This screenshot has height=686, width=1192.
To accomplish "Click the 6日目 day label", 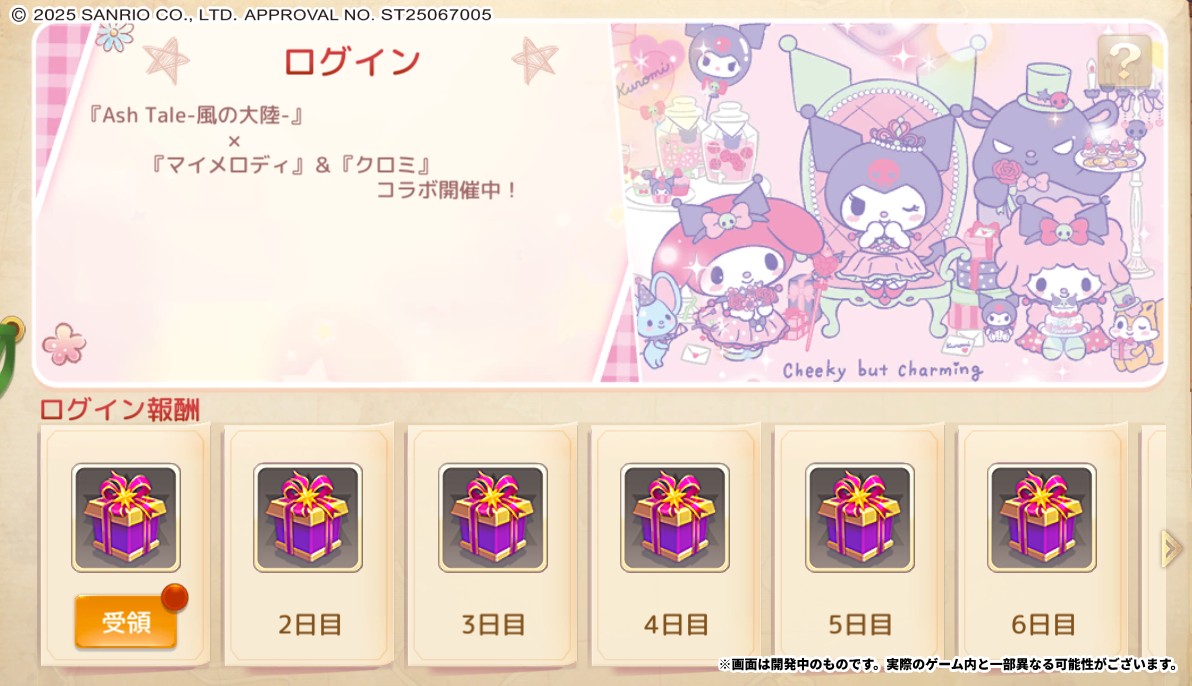I will pyautogui.click(x=1043, y=624).
